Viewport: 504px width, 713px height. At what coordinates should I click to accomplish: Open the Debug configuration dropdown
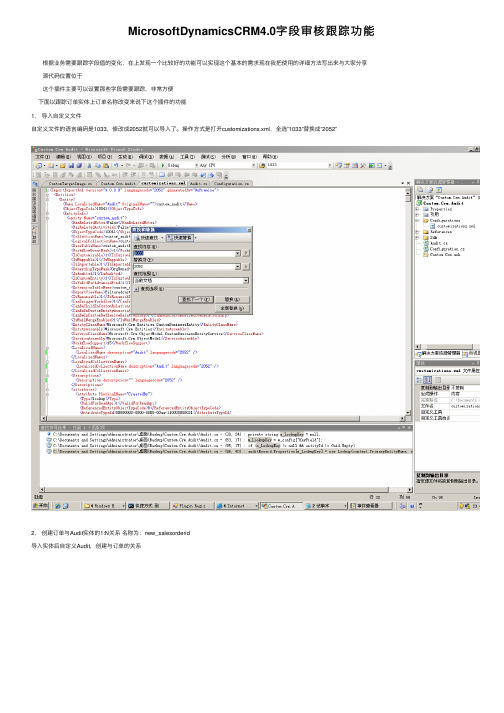click(197, 166)
